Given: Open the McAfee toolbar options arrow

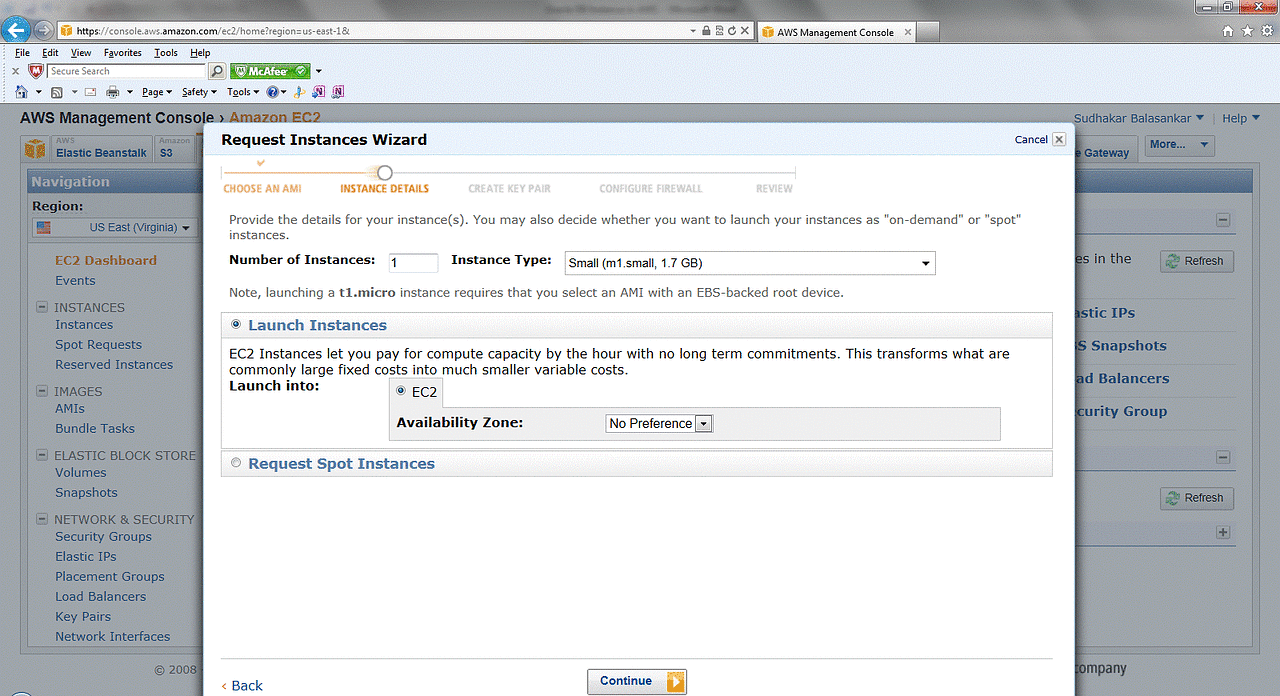Looking at the screenshot, I should [x=319, y=71].
